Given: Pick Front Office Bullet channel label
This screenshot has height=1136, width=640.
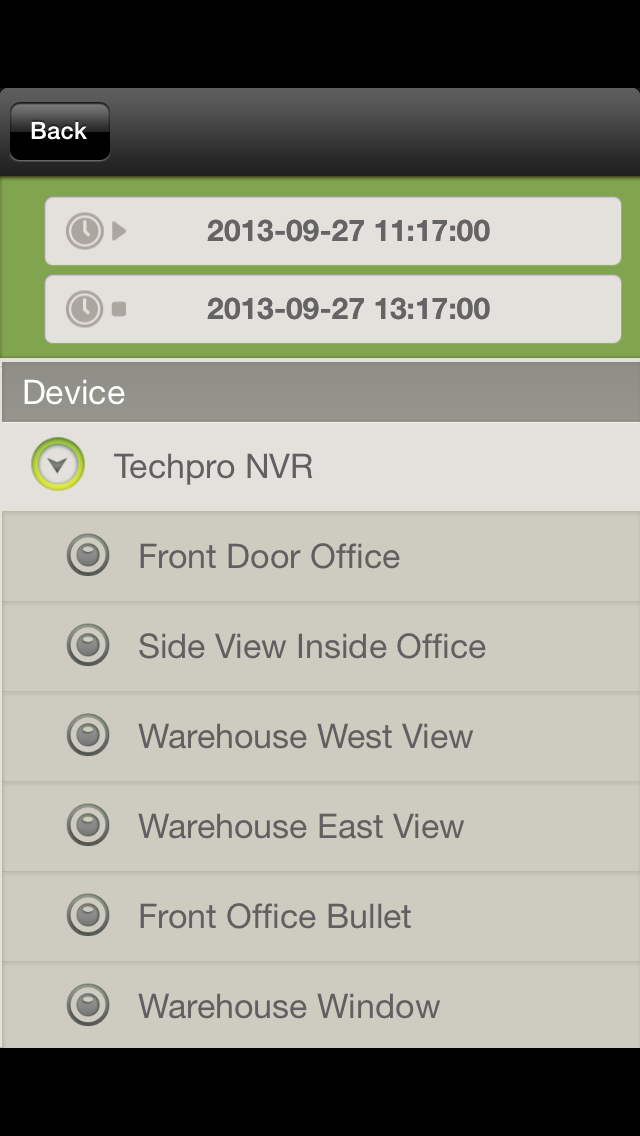Looking at the screenshot, I should click(275, 916).
